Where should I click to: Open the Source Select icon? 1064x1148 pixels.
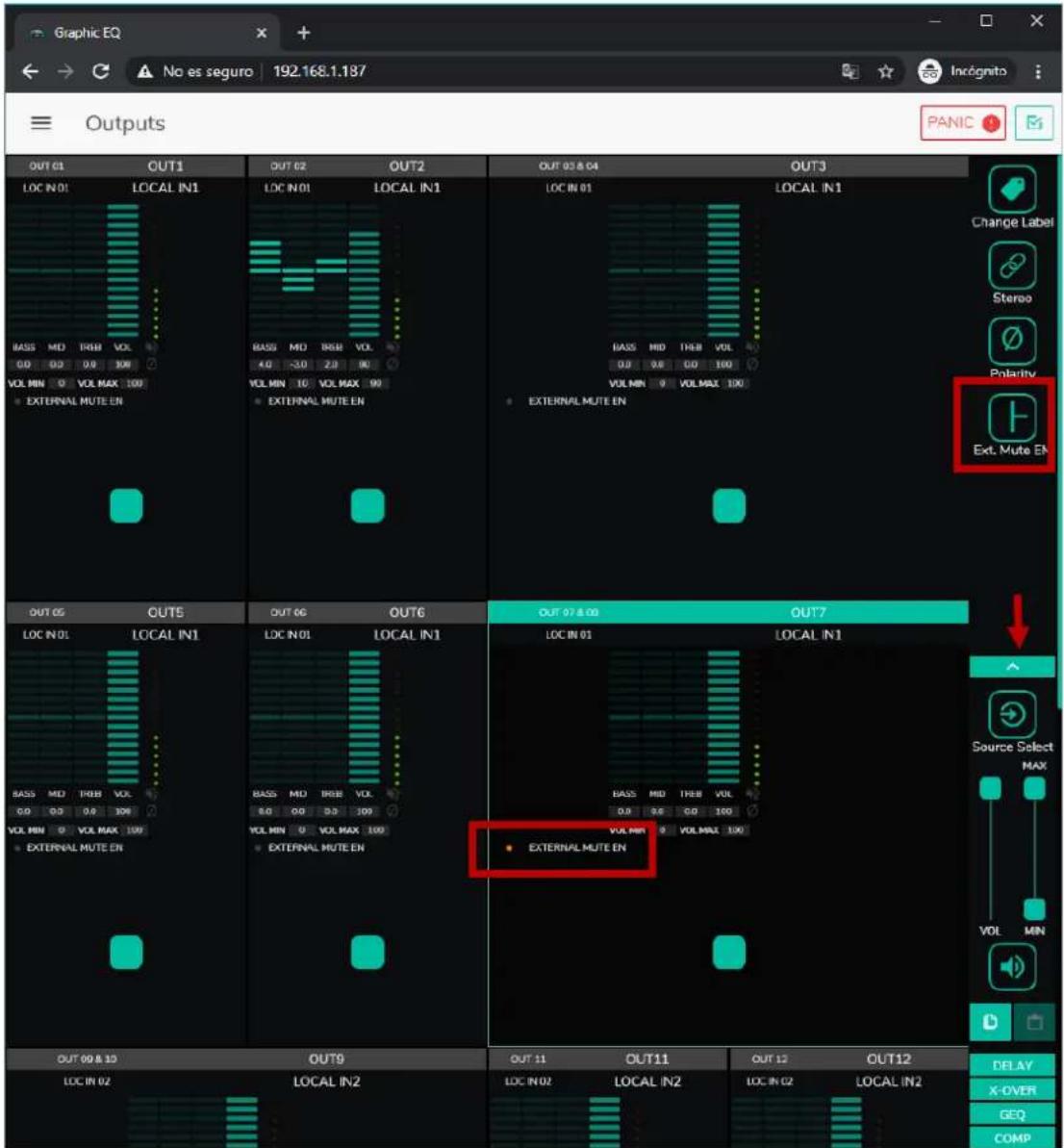coord(1012,714)
